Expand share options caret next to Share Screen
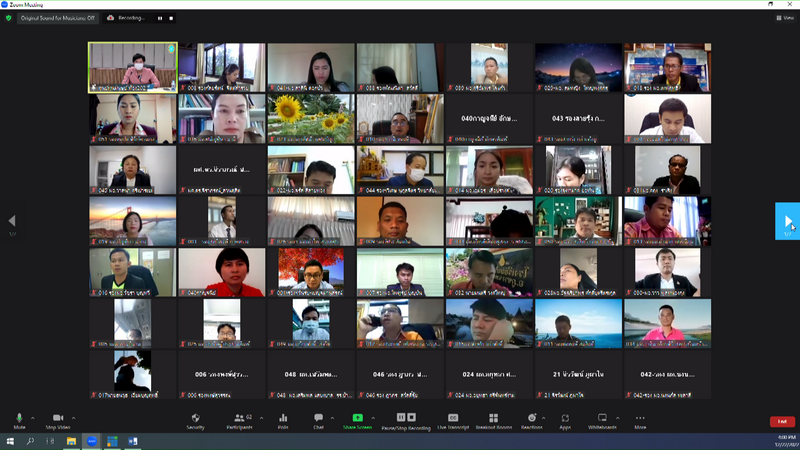The width and height of the screenshot is (800, 450). coord(373,418)
